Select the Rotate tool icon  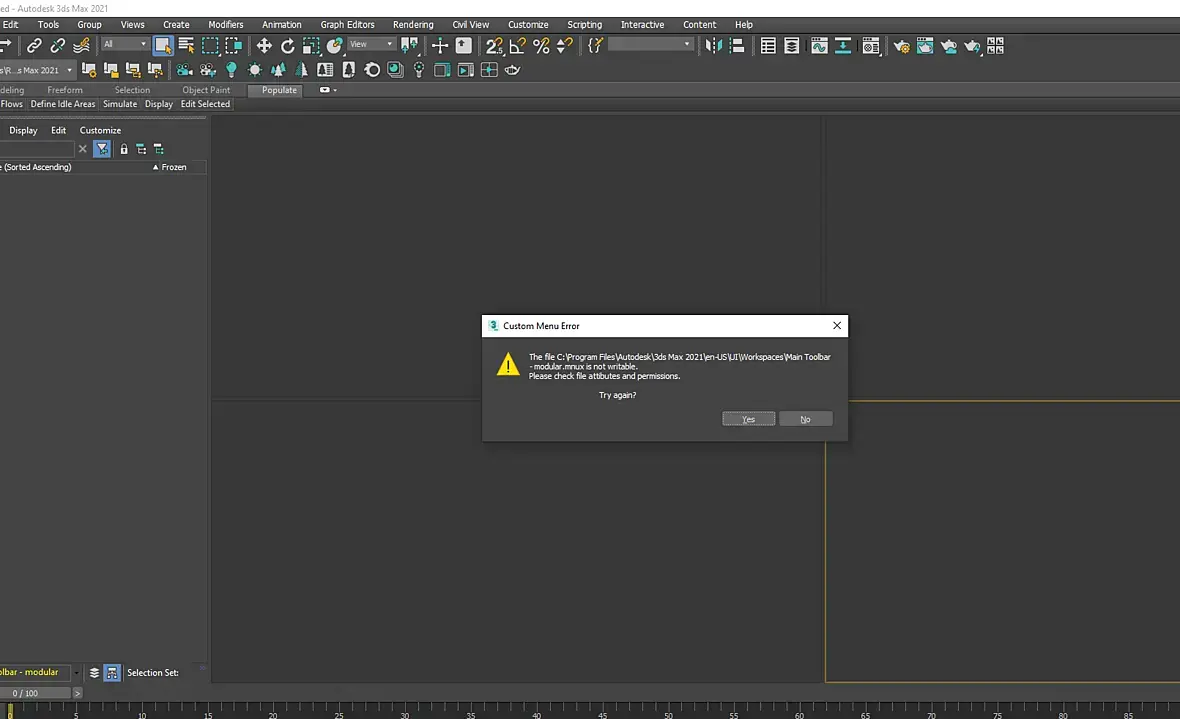click(287, 46)
